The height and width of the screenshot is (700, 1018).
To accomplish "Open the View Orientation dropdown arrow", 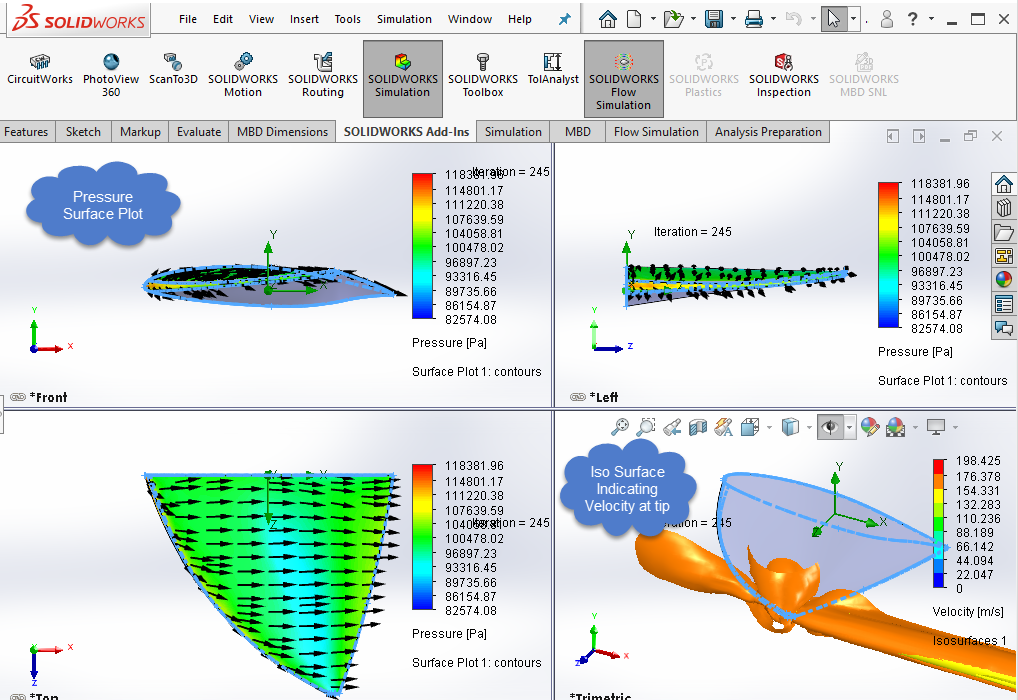I will [768, 426].
